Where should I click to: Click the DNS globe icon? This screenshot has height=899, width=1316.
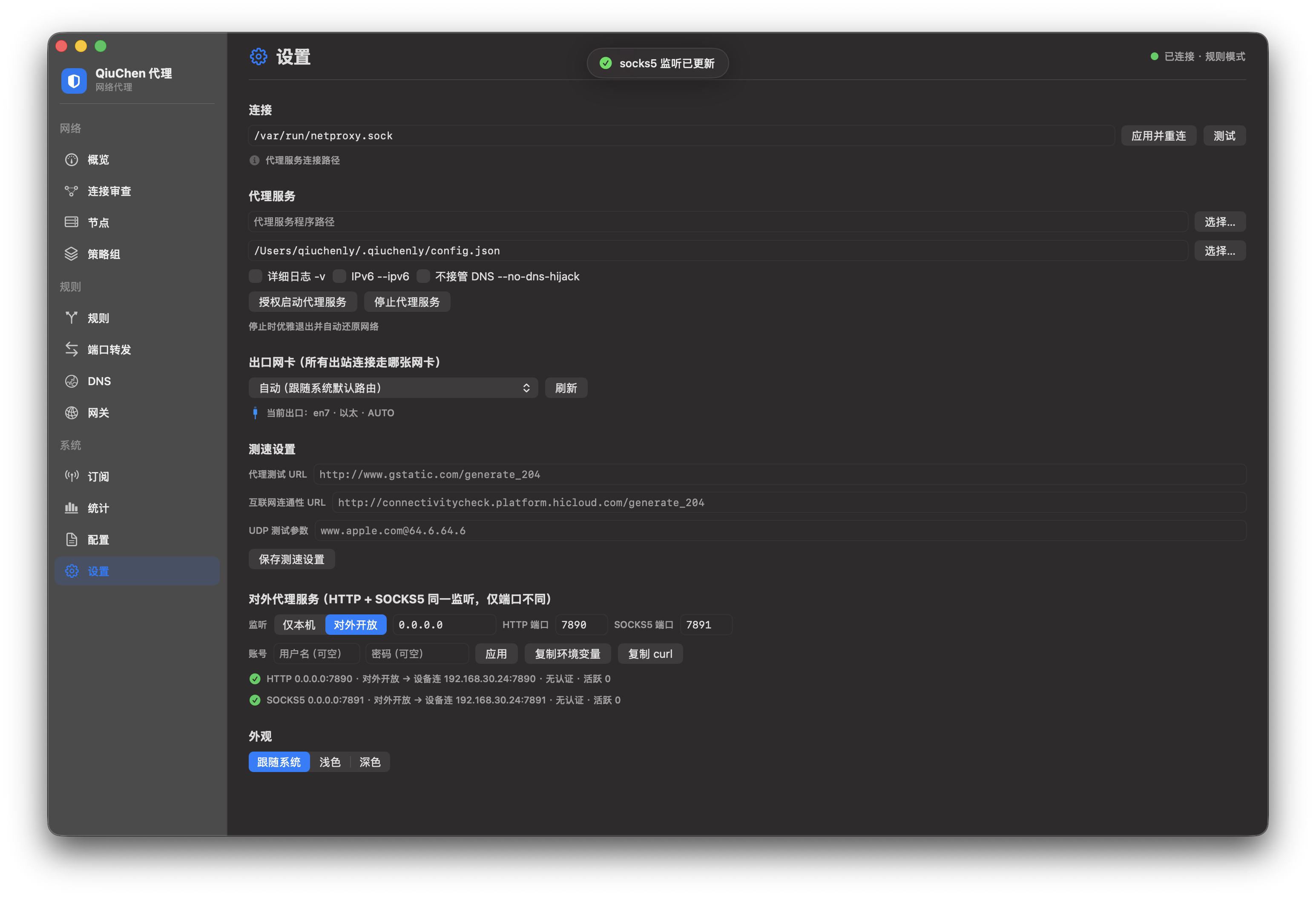tap(72, 381)
